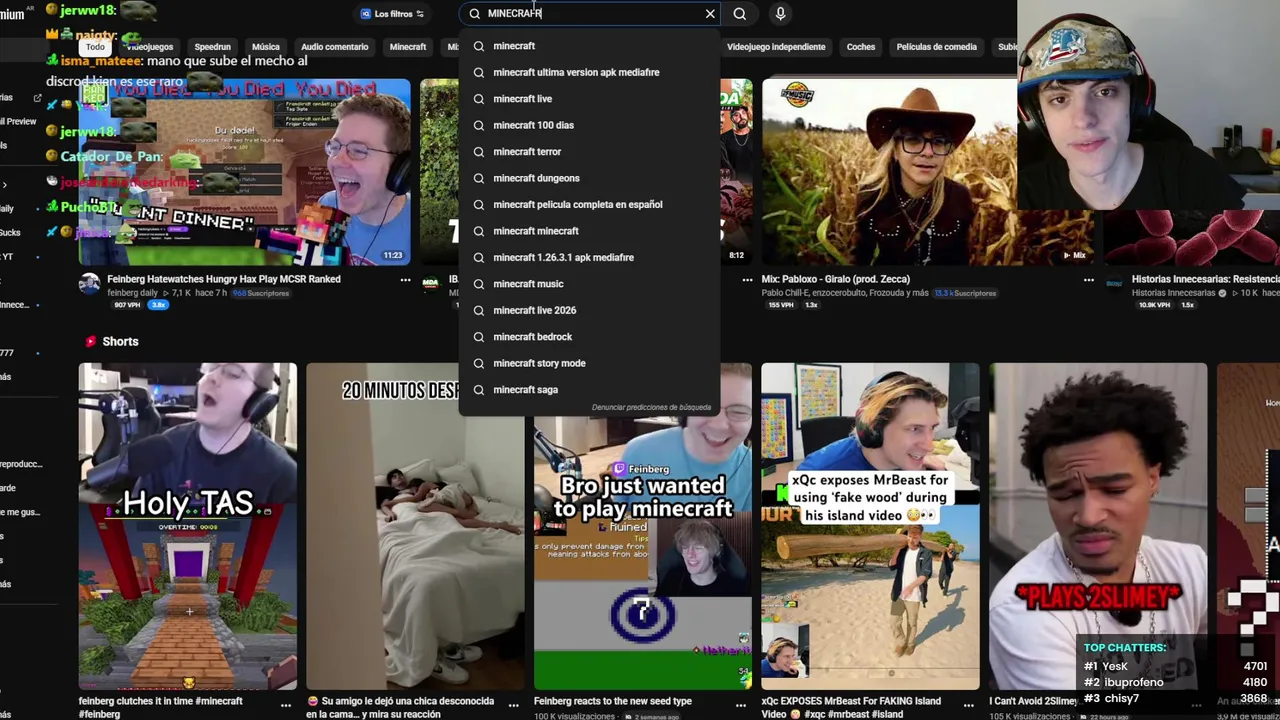Pick the 'minecraft live' suggestion magnifier icon
Screen dimensions: 1280x720
click(479, 99)
